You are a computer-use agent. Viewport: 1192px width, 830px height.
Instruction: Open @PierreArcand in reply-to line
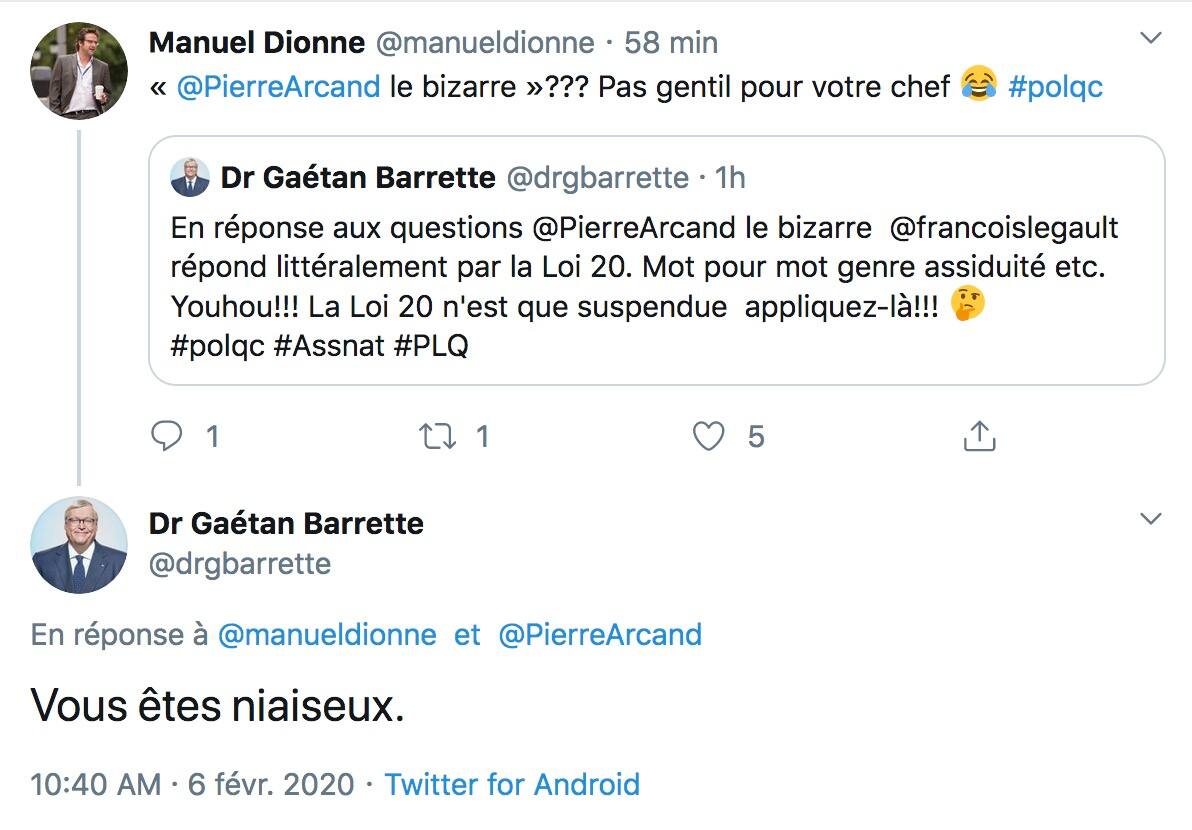(599, 635)
